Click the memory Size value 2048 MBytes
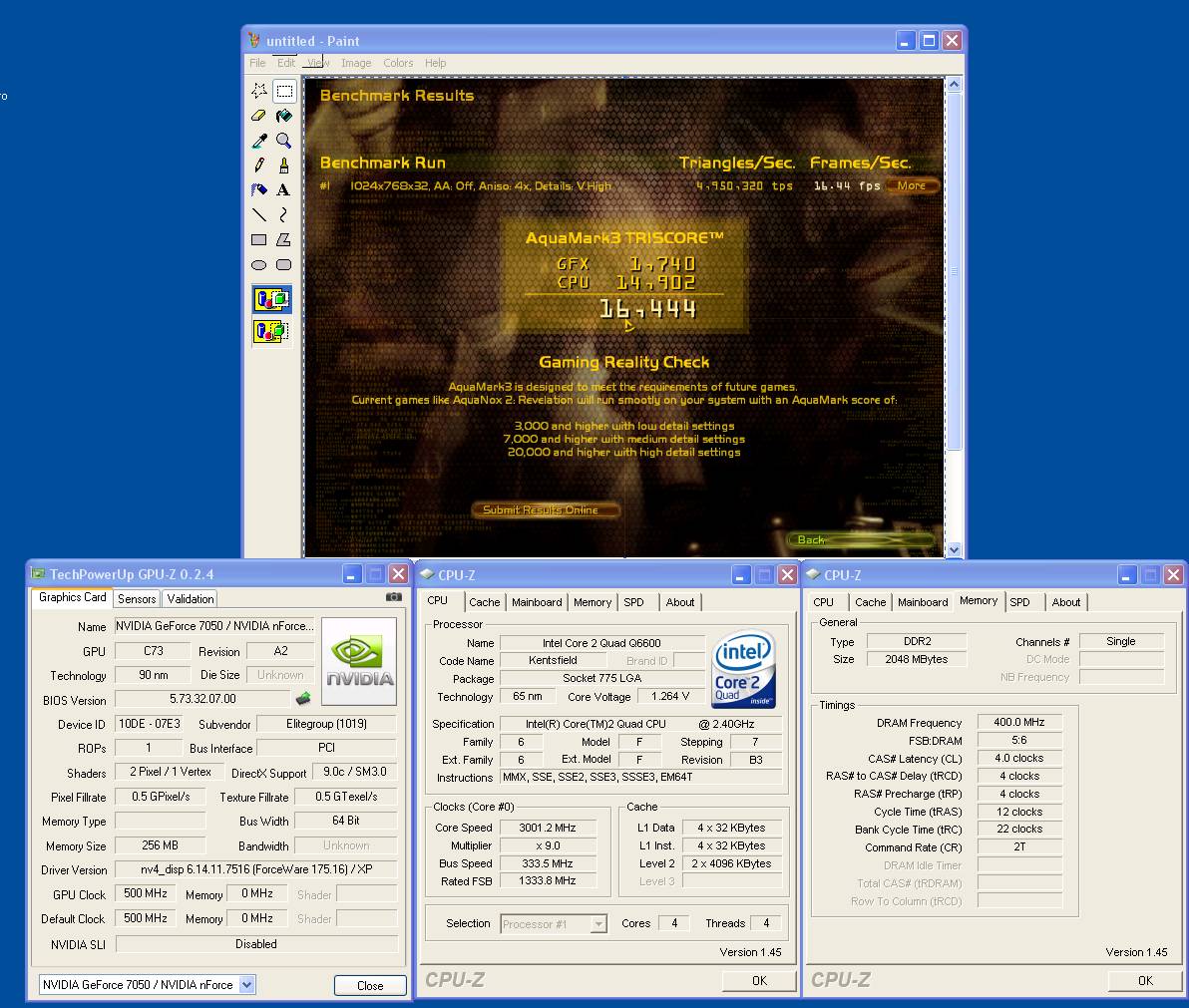The height and width of the screenshot is (1008, 1189). coord(916,659)
